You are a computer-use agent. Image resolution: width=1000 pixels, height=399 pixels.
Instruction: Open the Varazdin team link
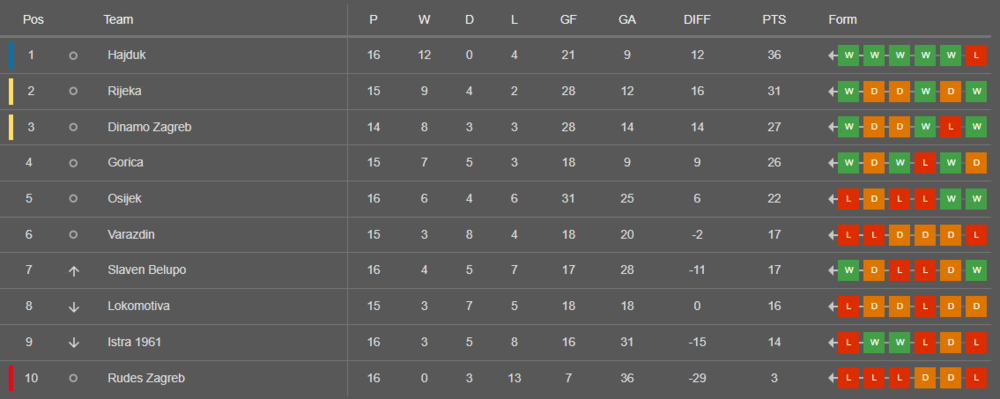131,235
